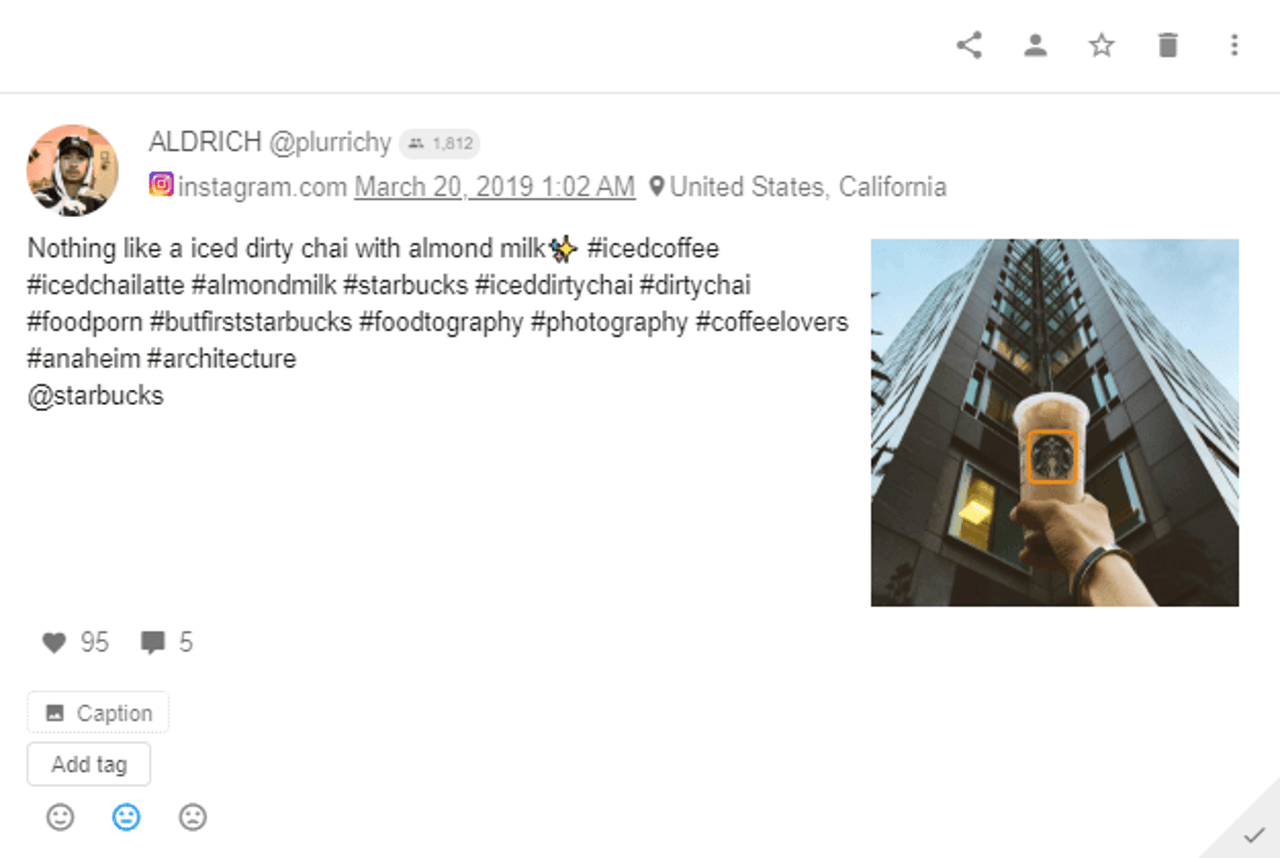Click the Caption button
Image resolution: width=1280 pixels, height=858 pixels.
pyautogui.click(x=98, y=713)
